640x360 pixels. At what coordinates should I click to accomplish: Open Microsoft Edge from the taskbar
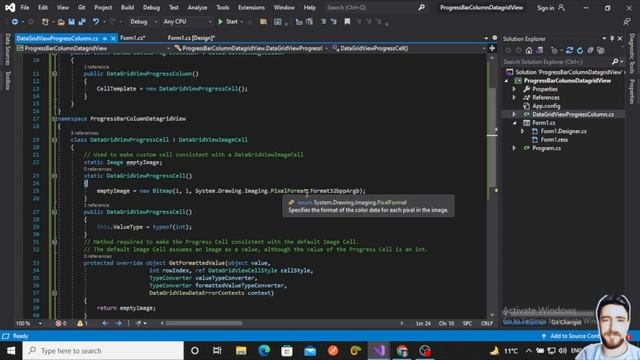tap(264, 351)
